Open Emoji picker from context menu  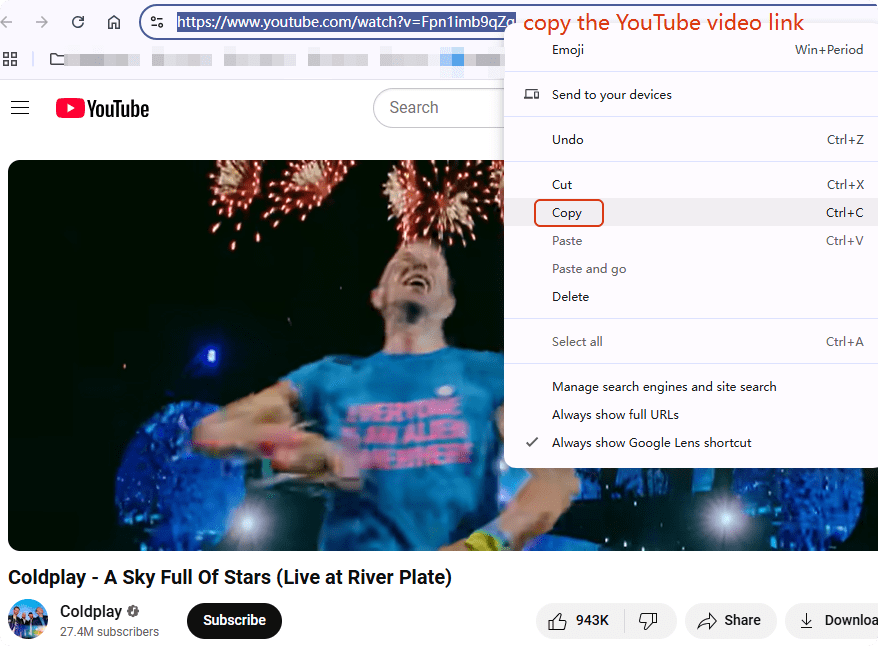point(568,49)
